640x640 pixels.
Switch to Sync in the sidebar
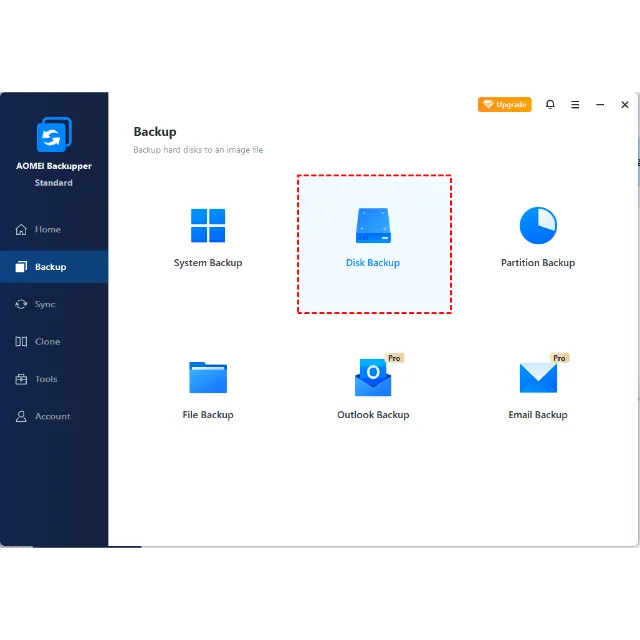(x=44, y=304)
